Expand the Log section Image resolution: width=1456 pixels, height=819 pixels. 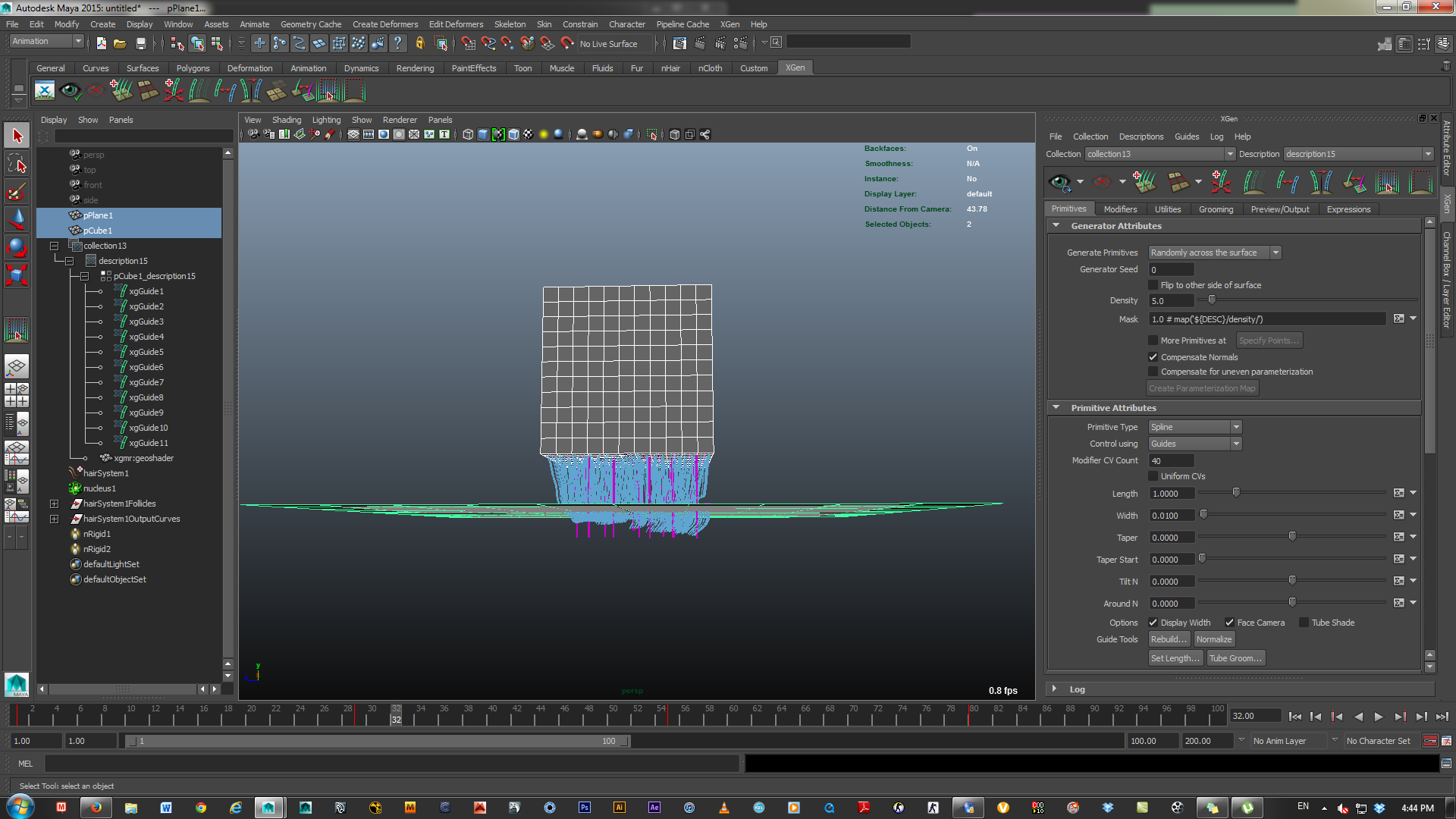[x=1054, y=689]
